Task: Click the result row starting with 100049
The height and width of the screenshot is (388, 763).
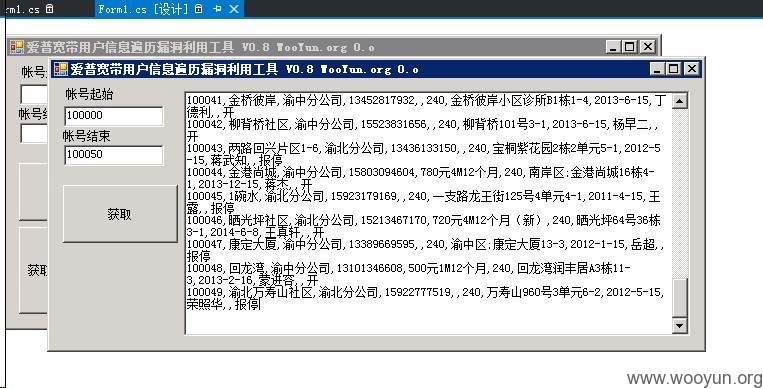Action: 426,298
